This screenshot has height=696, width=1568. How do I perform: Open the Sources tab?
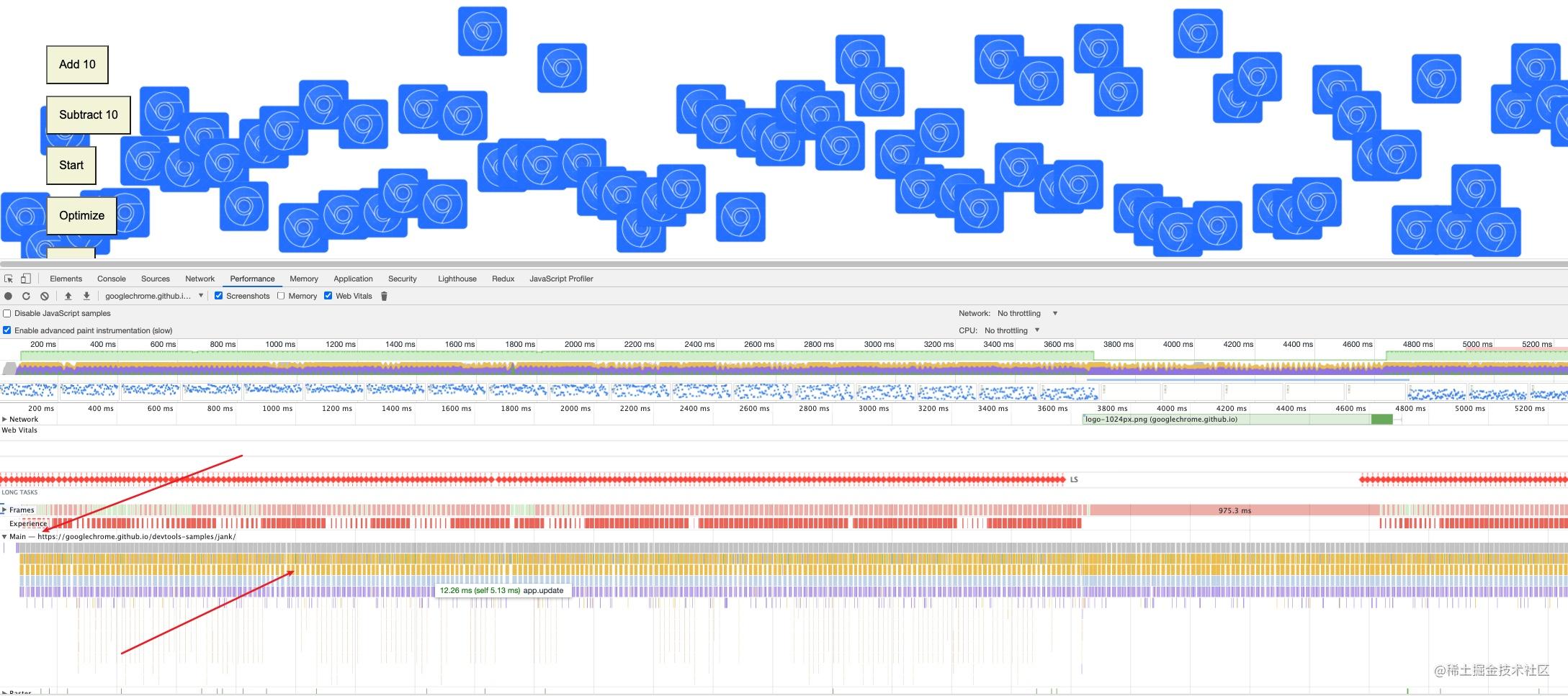click(x=156, y=279)
